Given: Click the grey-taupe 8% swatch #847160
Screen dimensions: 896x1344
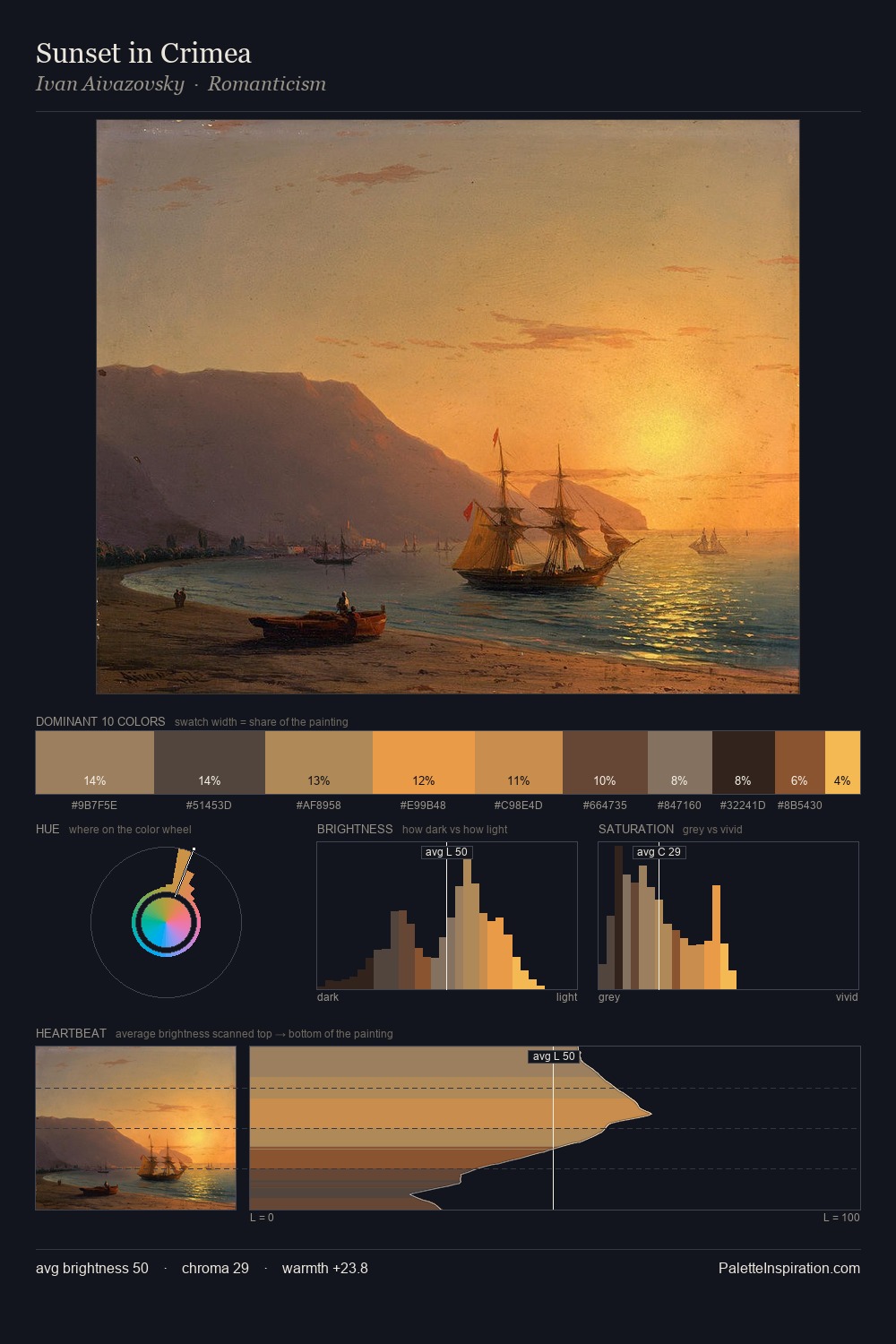Looking at the screenshot, I should click(679, 762).
